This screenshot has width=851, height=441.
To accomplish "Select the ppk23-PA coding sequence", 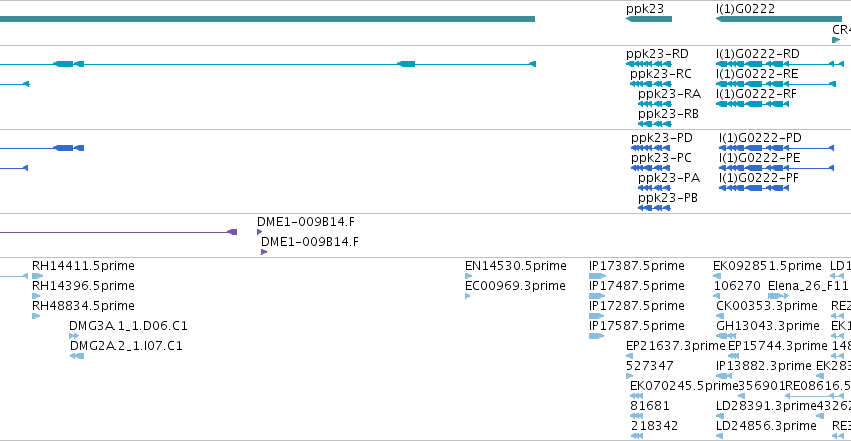I will [x=654, y=188].
